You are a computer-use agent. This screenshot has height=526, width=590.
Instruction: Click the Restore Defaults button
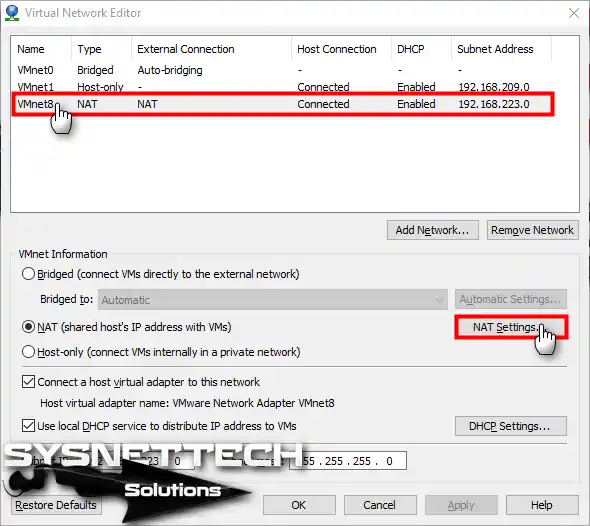pos(56,505)
